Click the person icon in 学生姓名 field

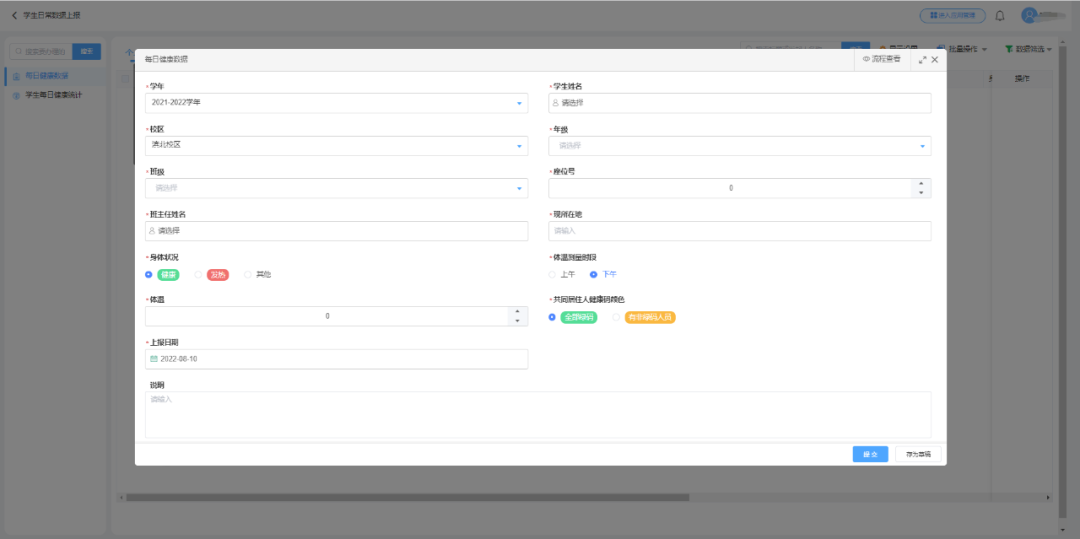point(556,103)
